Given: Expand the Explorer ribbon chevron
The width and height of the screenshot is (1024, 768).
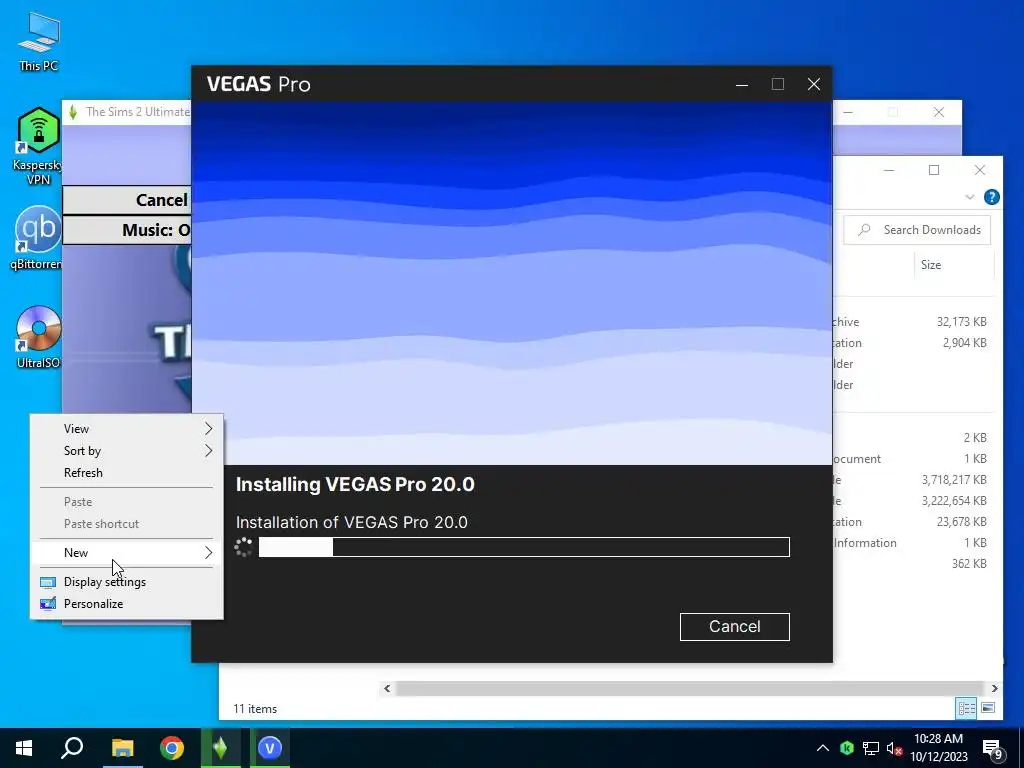Looking at the screenshot, I should (x=970, y=197).
